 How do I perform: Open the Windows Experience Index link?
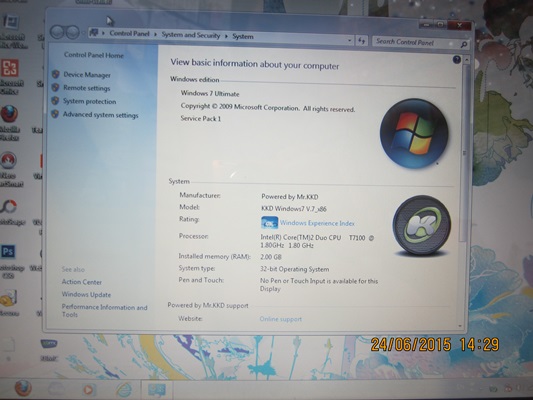pos(317,223)
